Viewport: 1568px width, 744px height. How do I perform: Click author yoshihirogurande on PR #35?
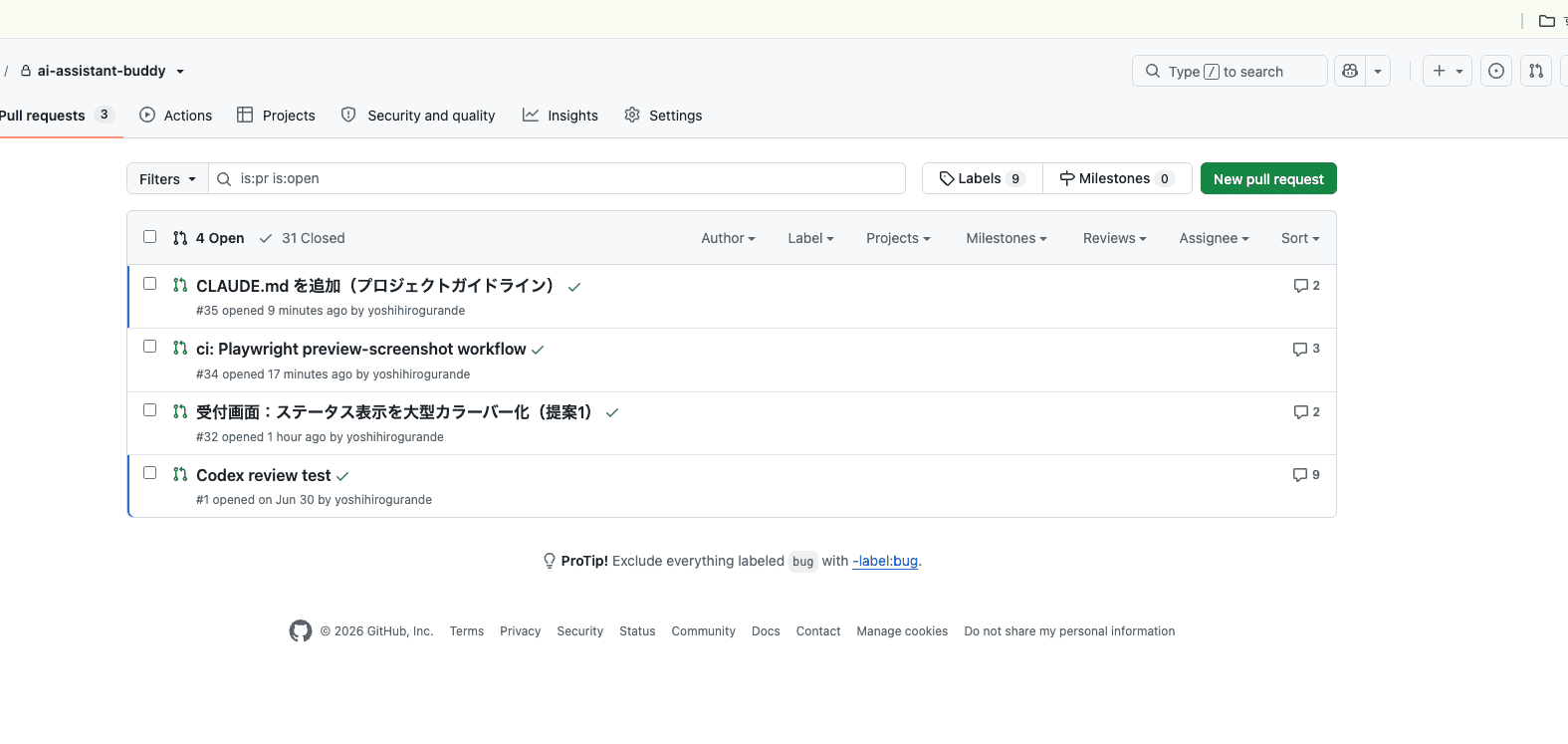[x=416, y=311]
